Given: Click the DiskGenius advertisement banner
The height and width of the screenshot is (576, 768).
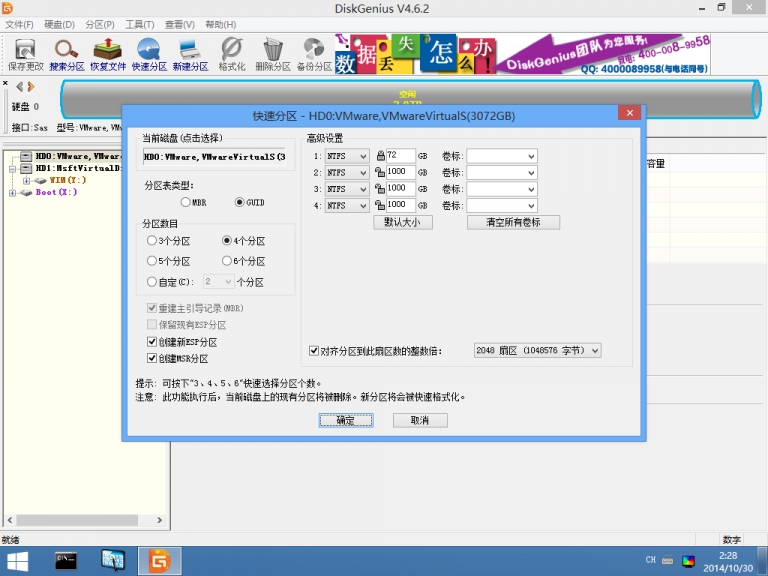Looking at the screenshot, I should [x=522, y=54].
